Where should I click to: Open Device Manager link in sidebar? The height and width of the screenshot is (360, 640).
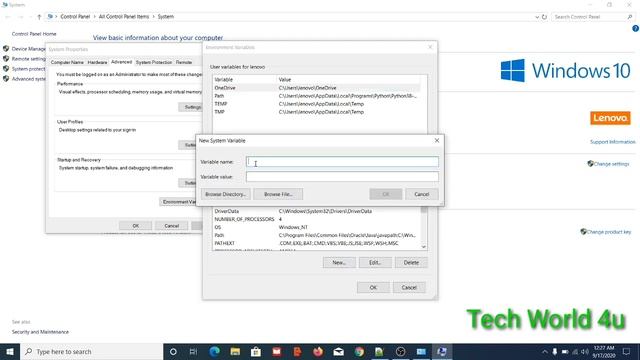pyautogui.click(x=29, y=49)
